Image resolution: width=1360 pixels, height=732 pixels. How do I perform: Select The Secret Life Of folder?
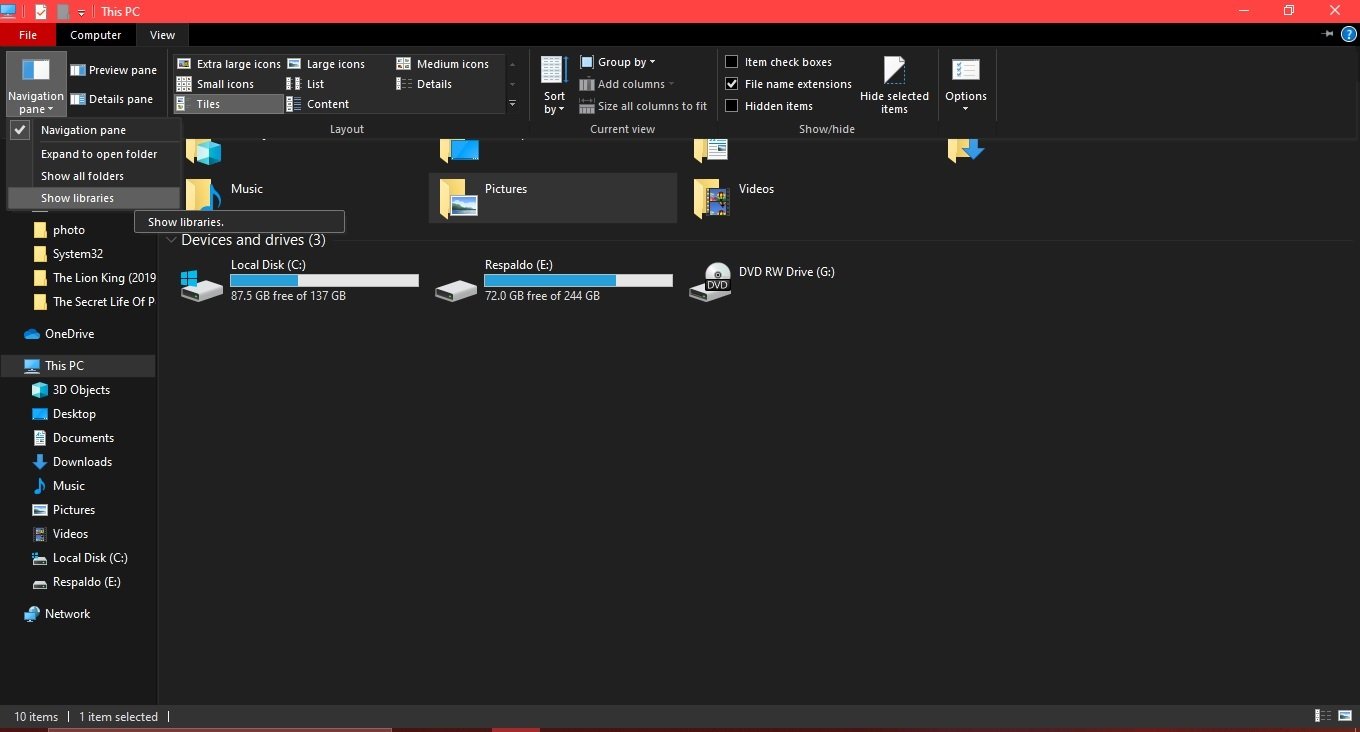tap(92, 302)
